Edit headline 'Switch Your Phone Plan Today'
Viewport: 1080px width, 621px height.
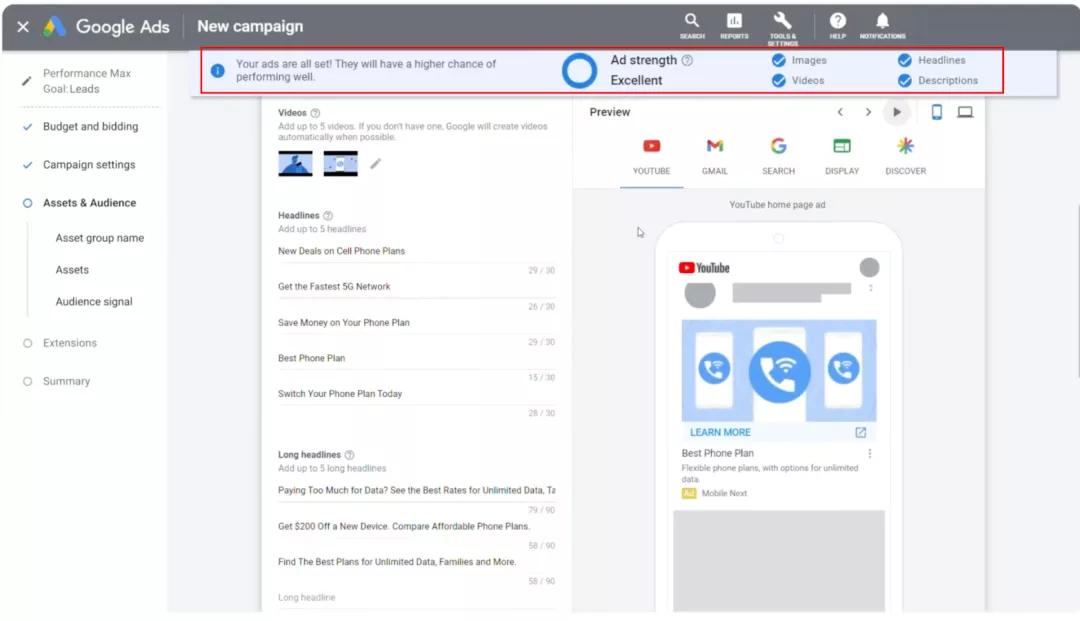click(x=416, y=394)
